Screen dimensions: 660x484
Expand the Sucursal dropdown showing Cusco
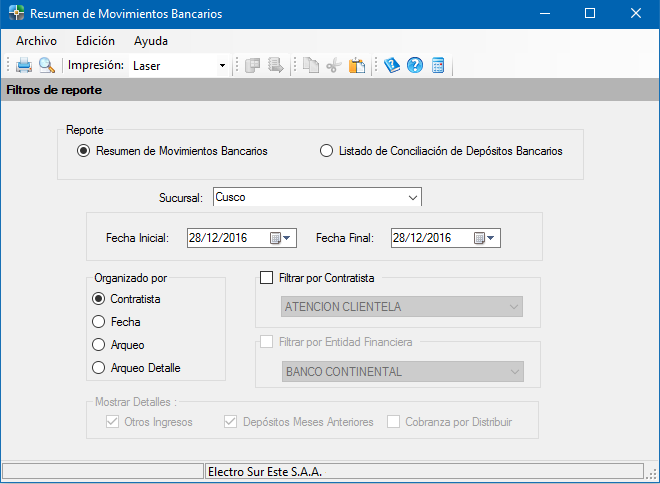pos(413,197)
